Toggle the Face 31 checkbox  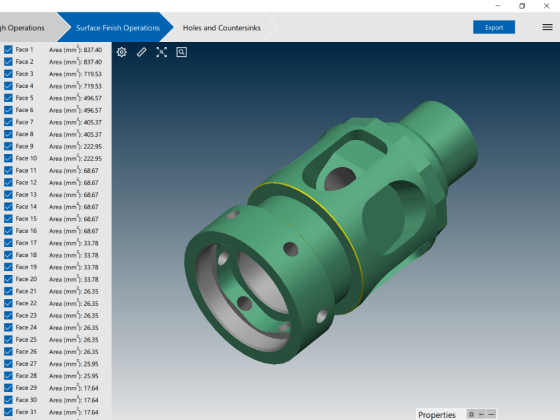[8, 412]
